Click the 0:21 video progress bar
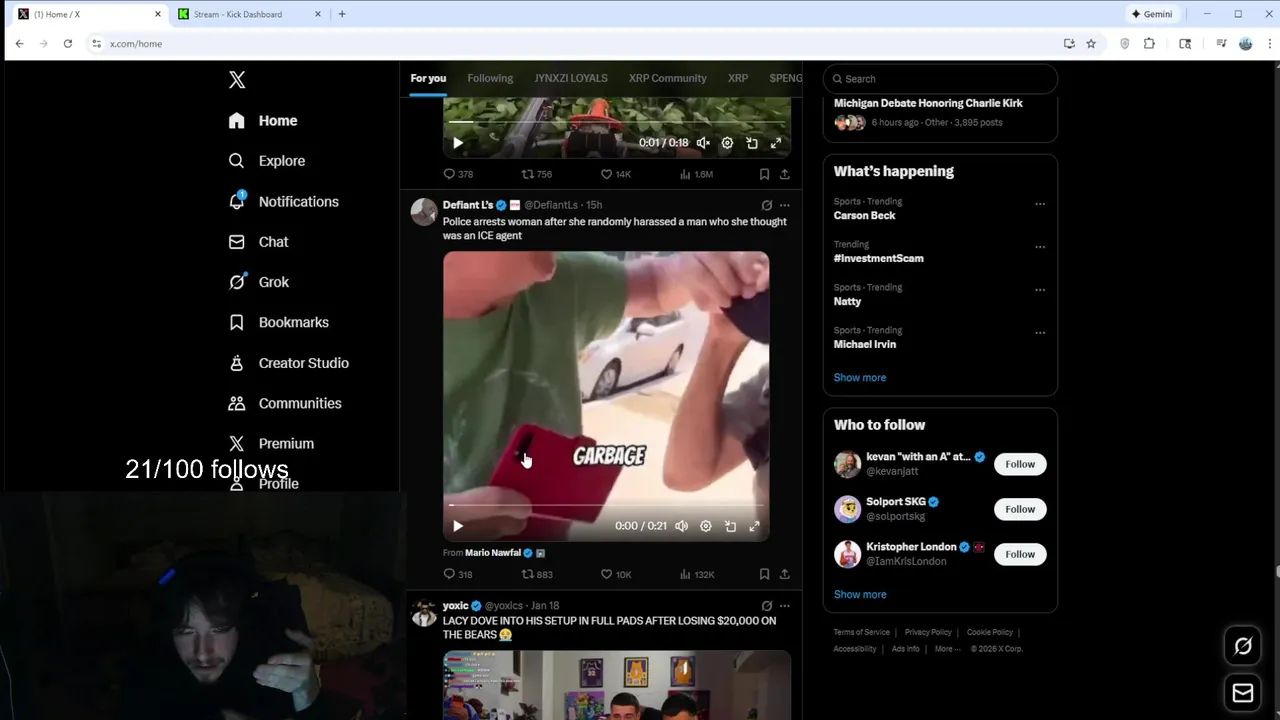This screenshot has width=1280, height=720. pos(606,505)
